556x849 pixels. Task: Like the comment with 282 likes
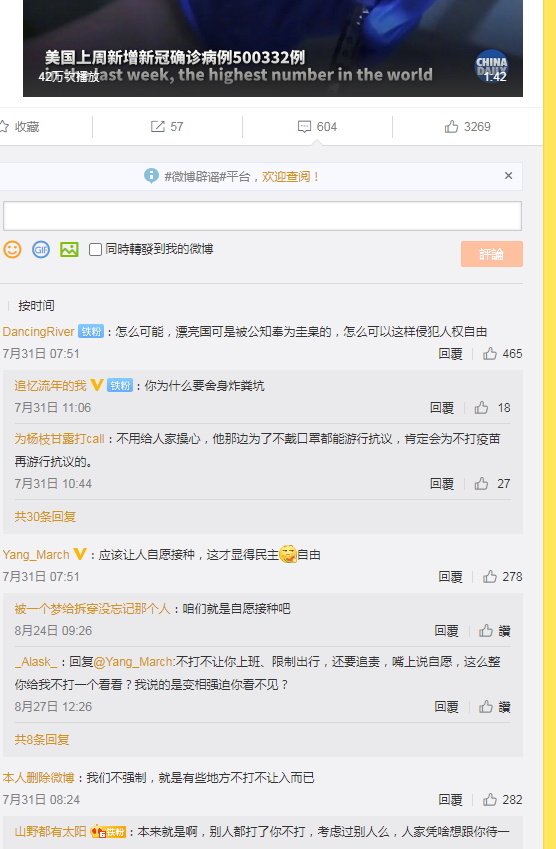(502, 800)
